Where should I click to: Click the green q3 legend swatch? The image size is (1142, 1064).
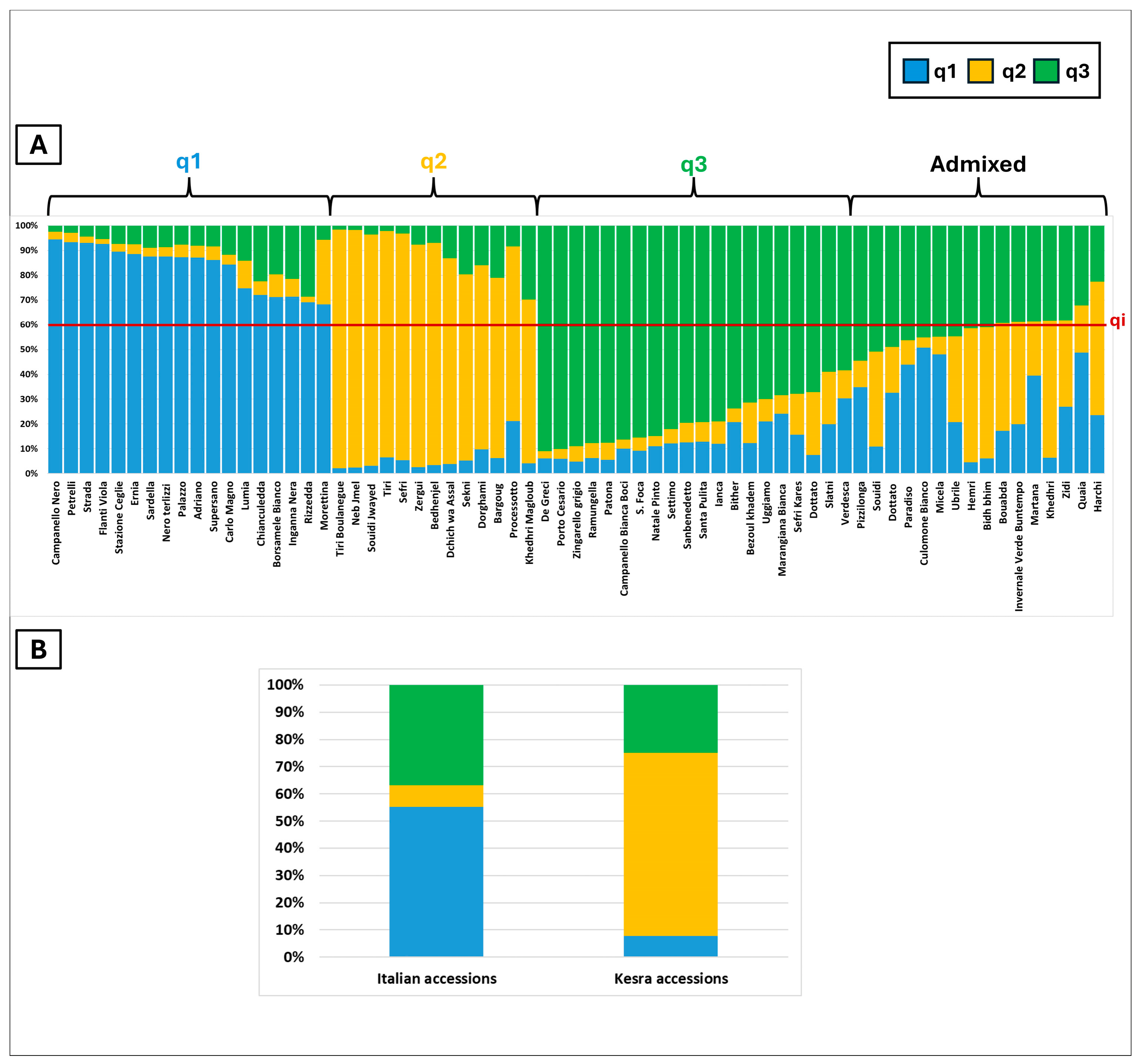pyautogui.click(x=1046, y=71)
